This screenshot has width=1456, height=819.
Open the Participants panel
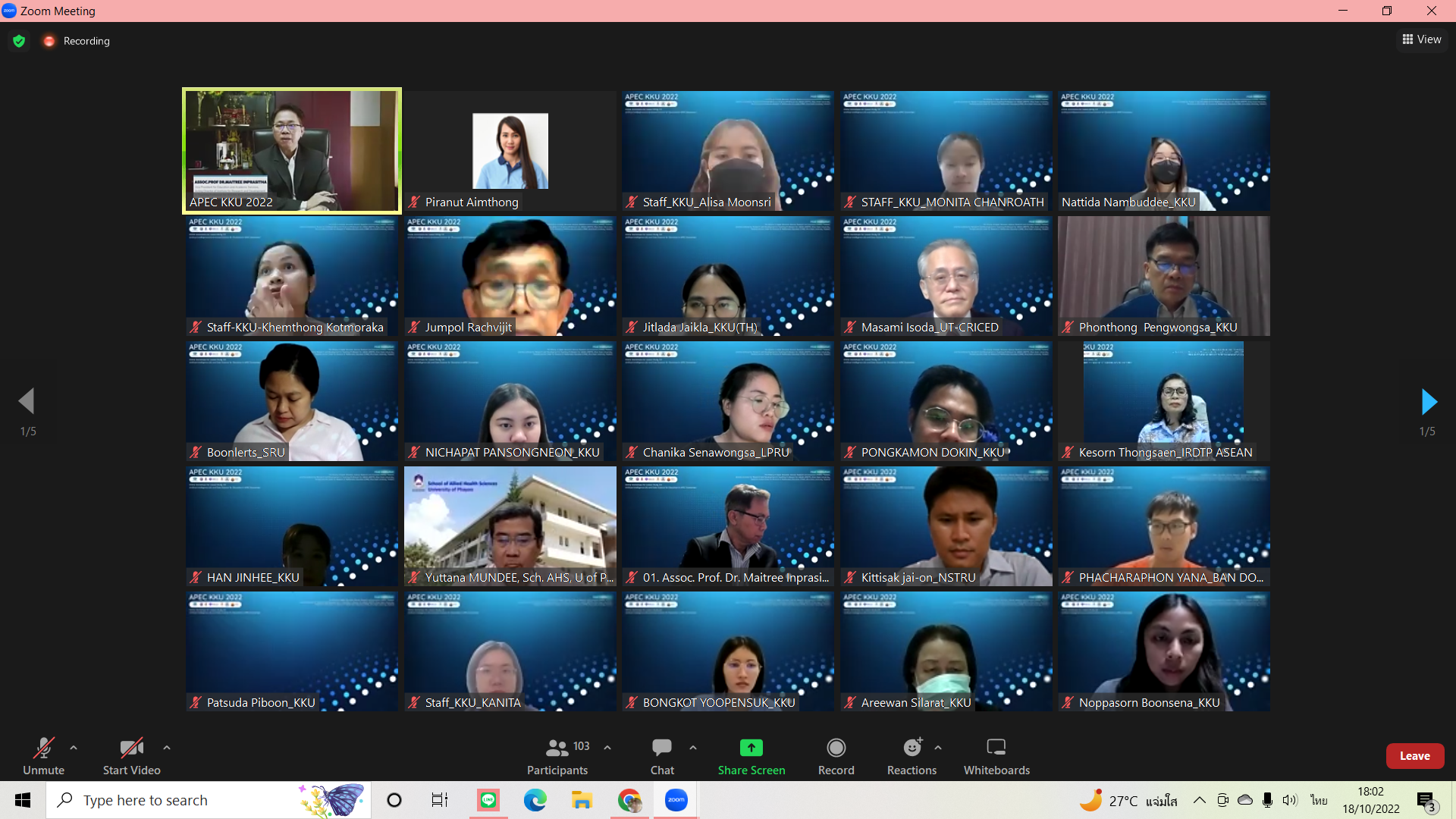point(557,756)
